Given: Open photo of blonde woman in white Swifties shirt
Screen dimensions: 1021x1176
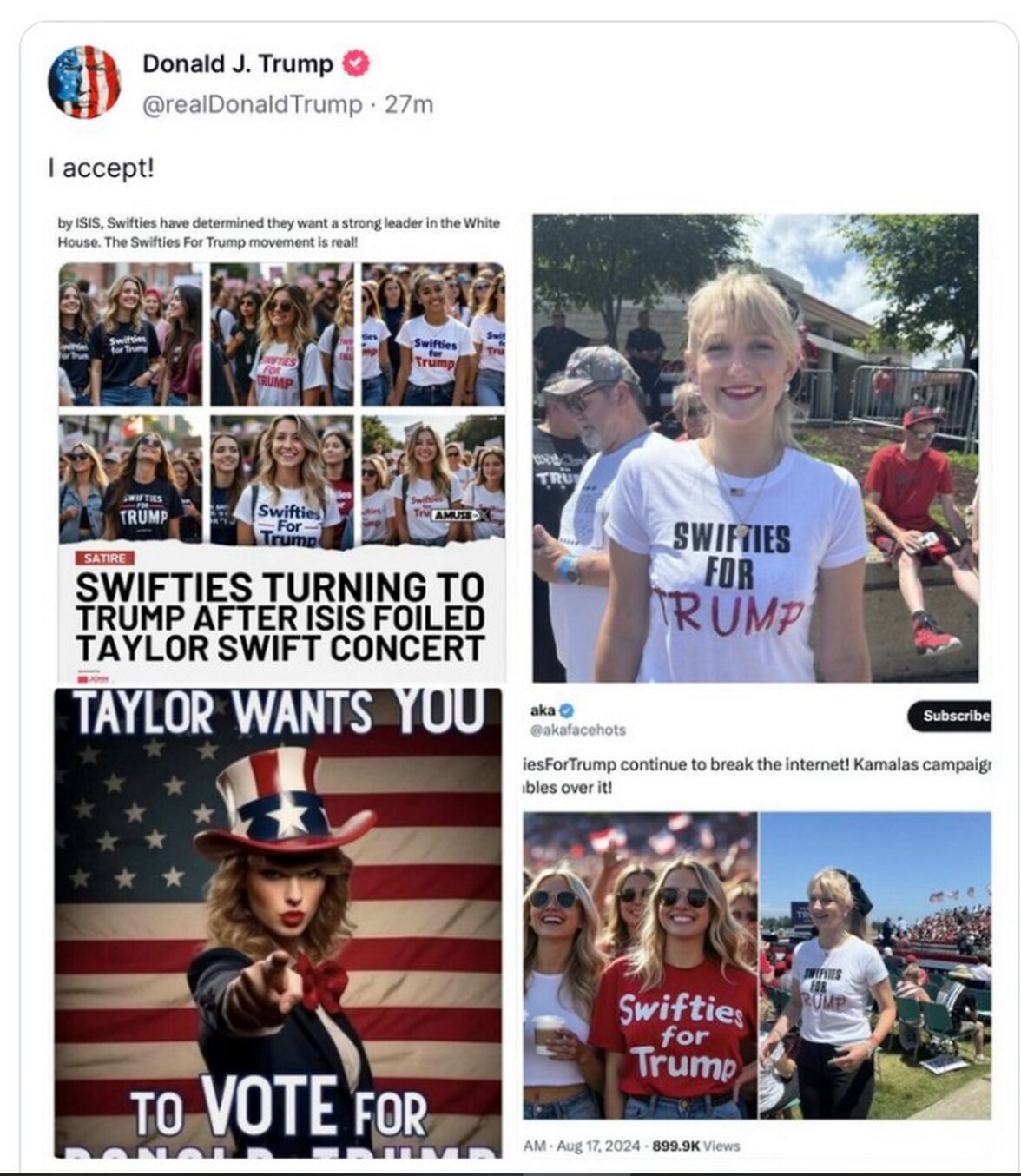Looking at the screenshot, I should 755,447.
